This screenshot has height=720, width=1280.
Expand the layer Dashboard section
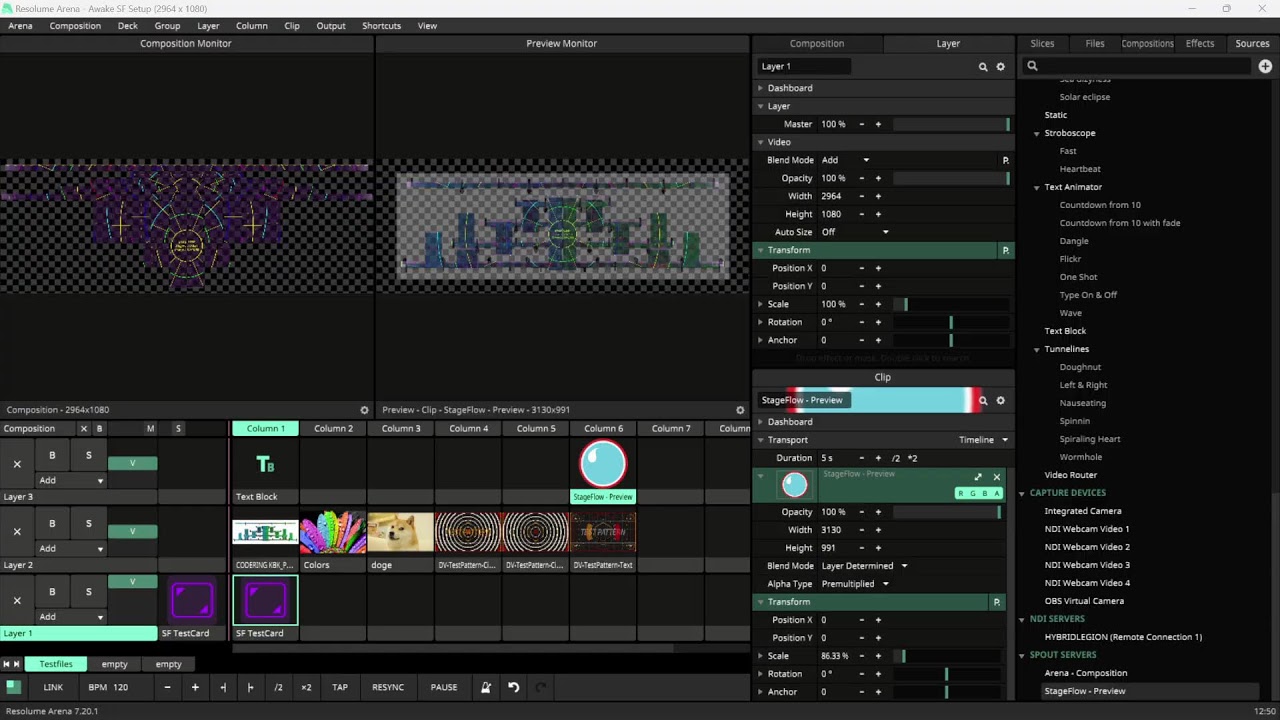point(790,88)
